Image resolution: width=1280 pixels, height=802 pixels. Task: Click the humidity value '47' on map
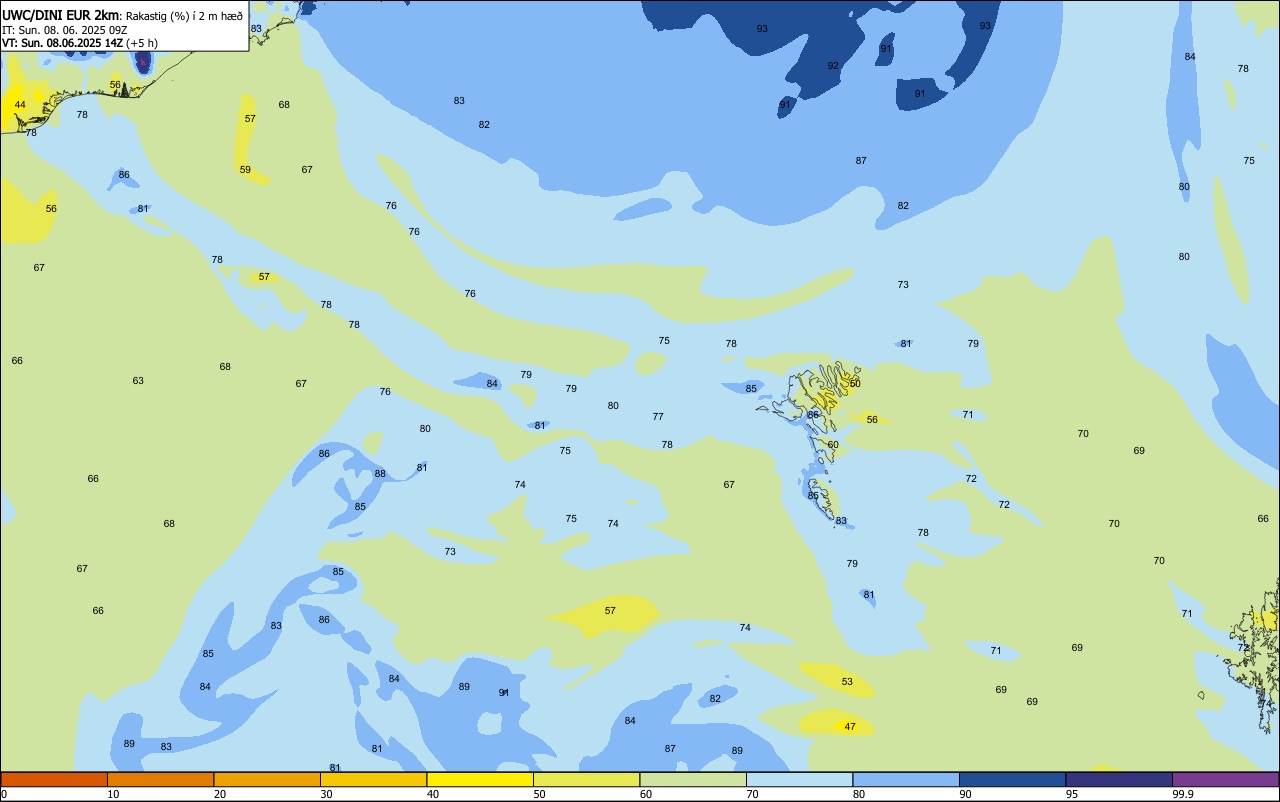click(x=850, y=727)
